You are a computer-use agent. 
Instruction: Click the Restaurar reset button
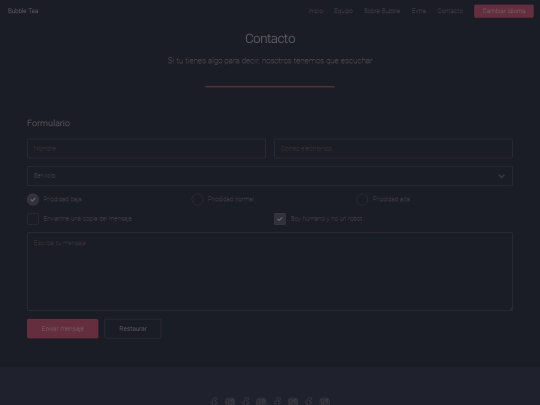[x=133, y=329]
